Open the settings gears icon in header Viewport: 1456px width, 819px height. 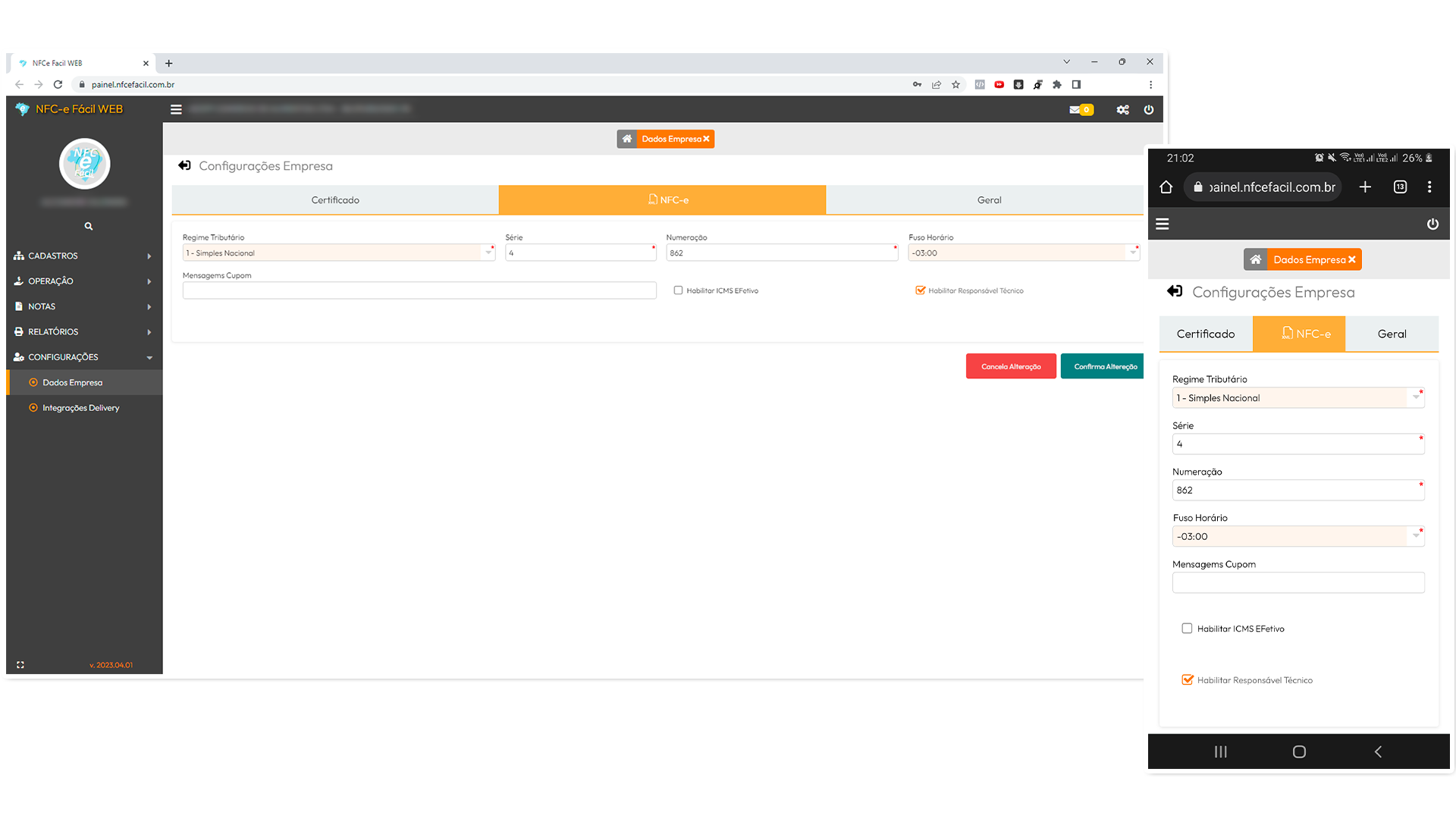tap(1123, 110)
